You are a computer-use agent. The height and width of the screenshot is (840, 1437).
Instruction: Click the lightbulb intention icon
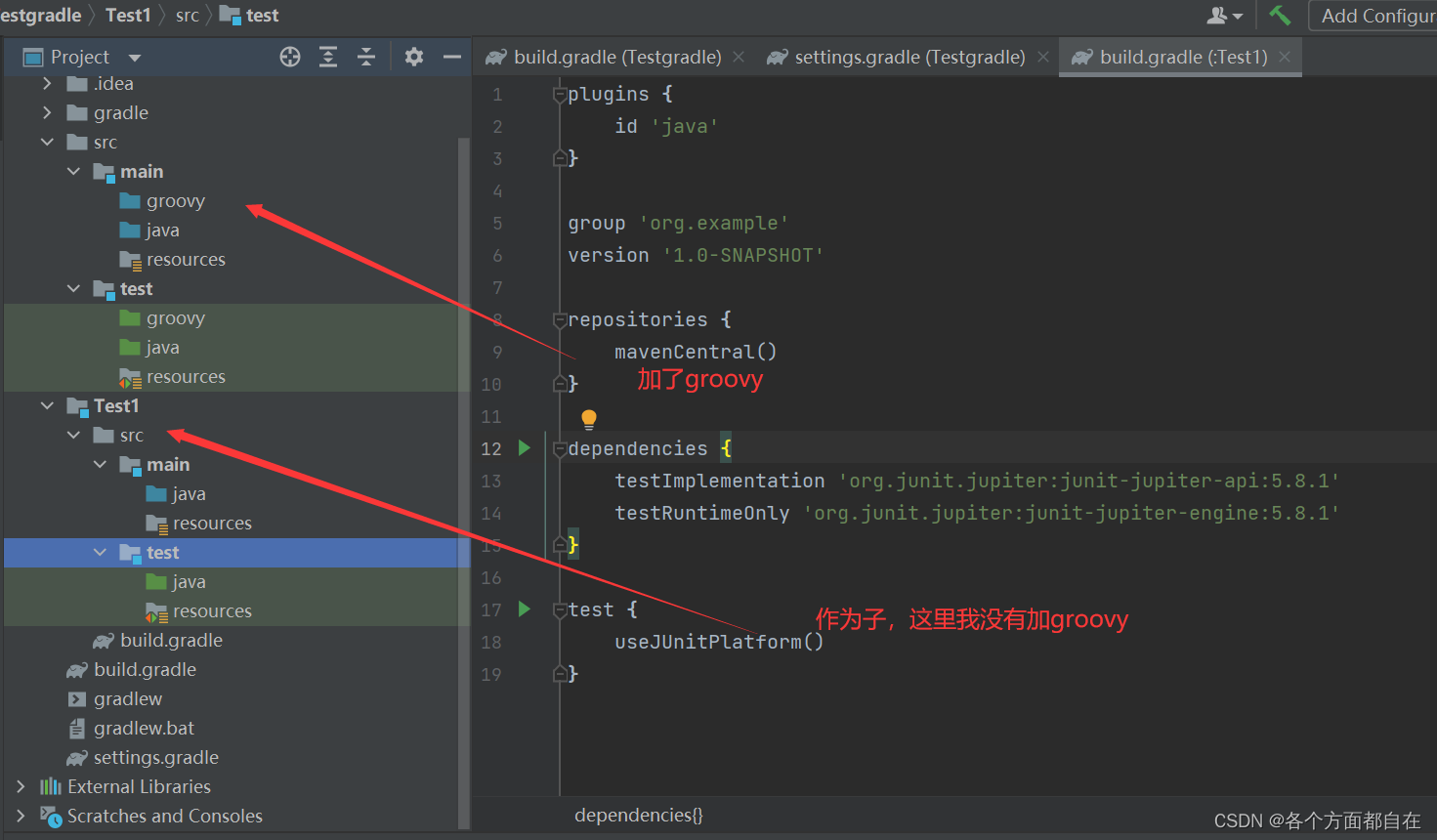(589, 419)
